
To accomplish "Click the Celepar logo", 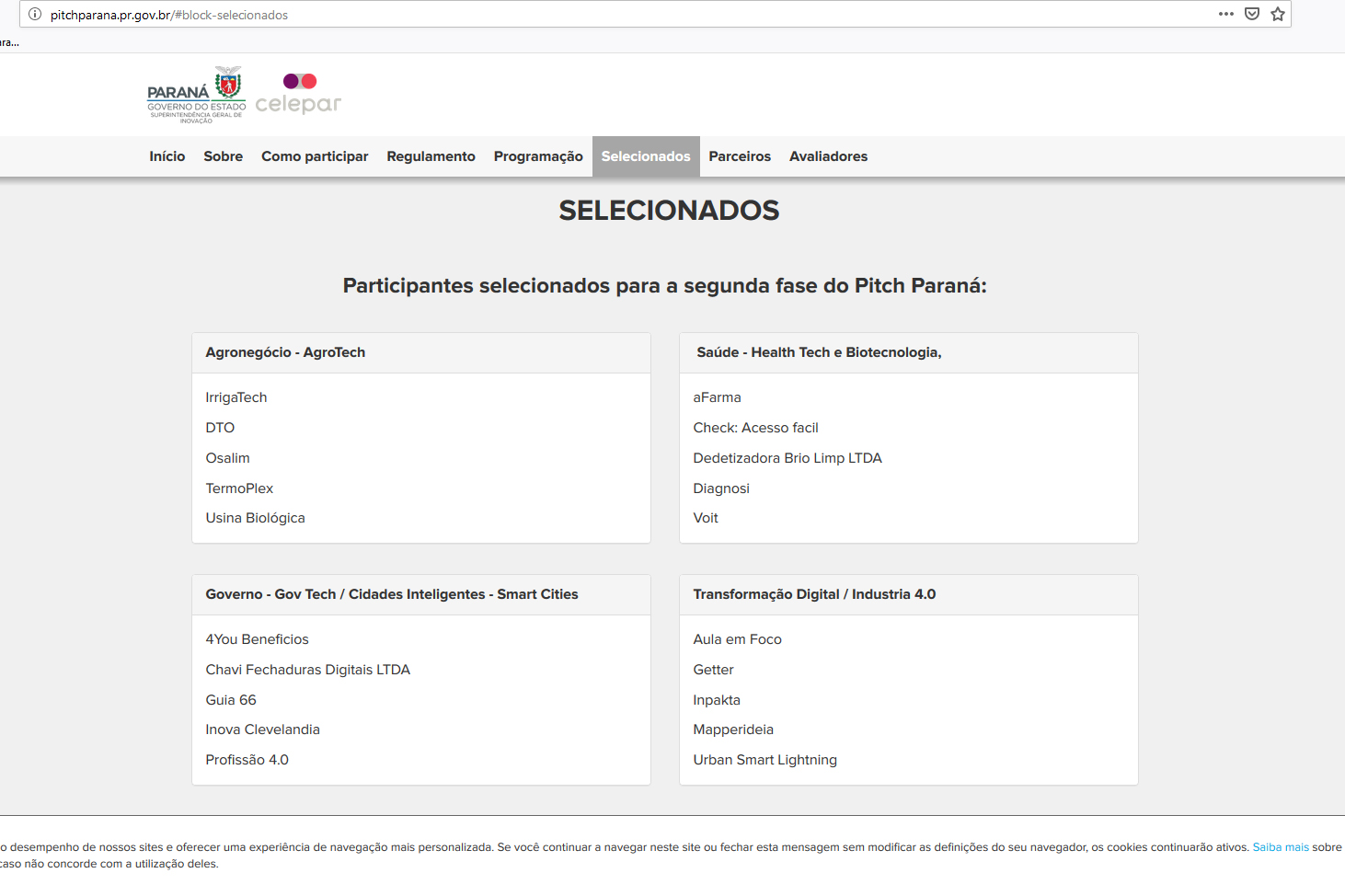I will [x=298, y=94].
